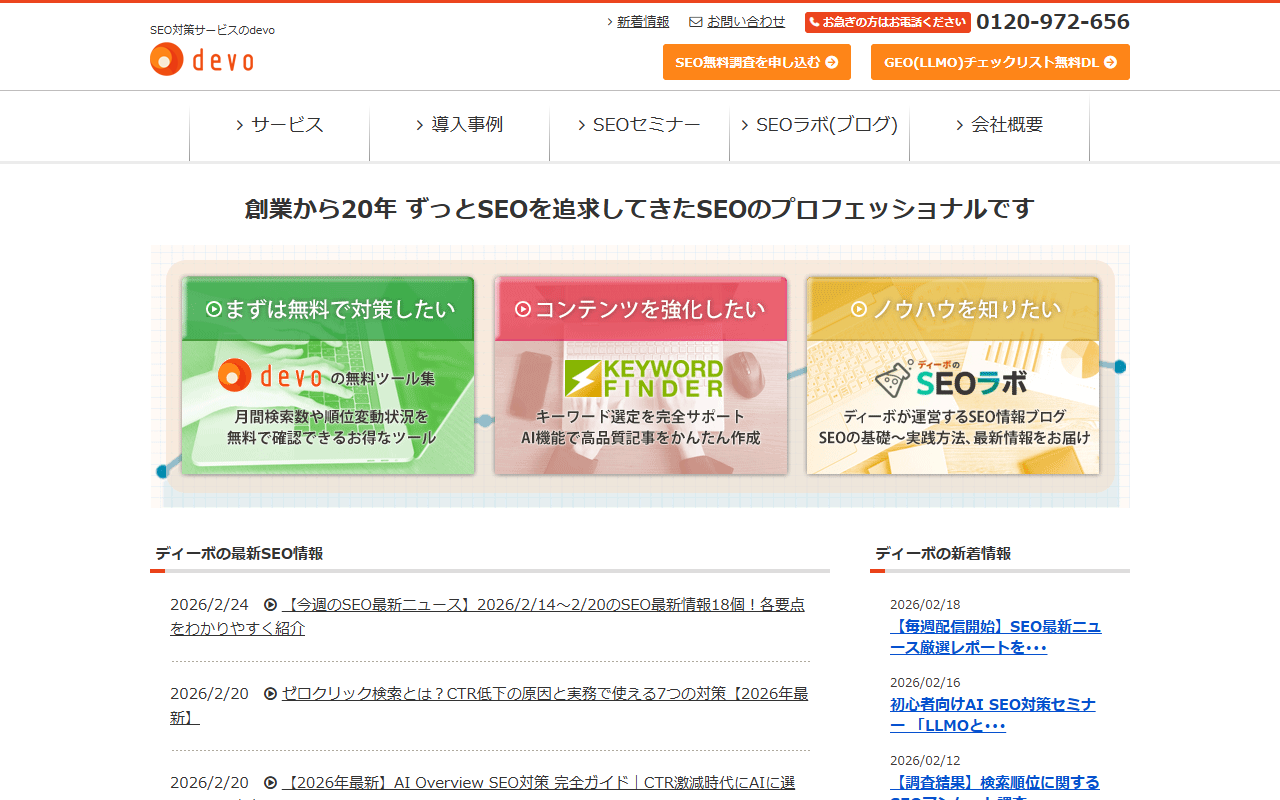Click the envelope icon beside お問い合わせ
Screen dimensions: 1280x800
coord(696,22)
